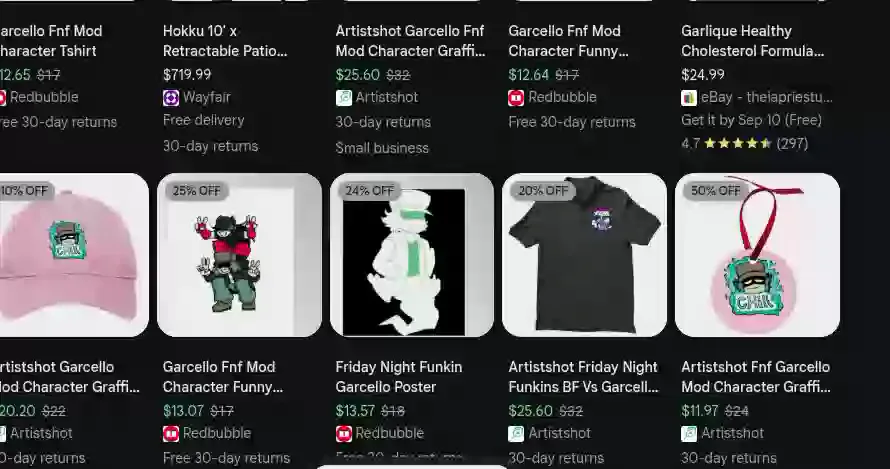This screenshot has width=890, height=469.
Task: Click the 50% OFF badge on the ornament
Action: point(715,191)
